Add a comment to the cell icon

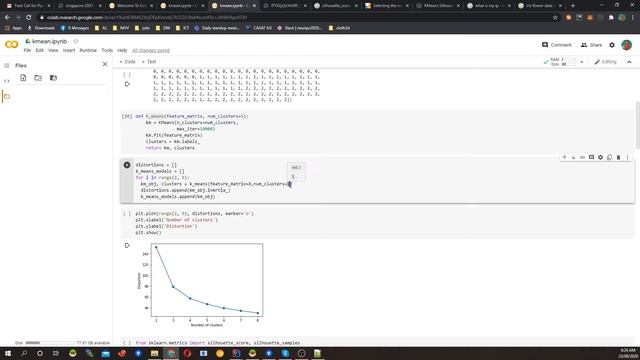(x=591, y=157)
